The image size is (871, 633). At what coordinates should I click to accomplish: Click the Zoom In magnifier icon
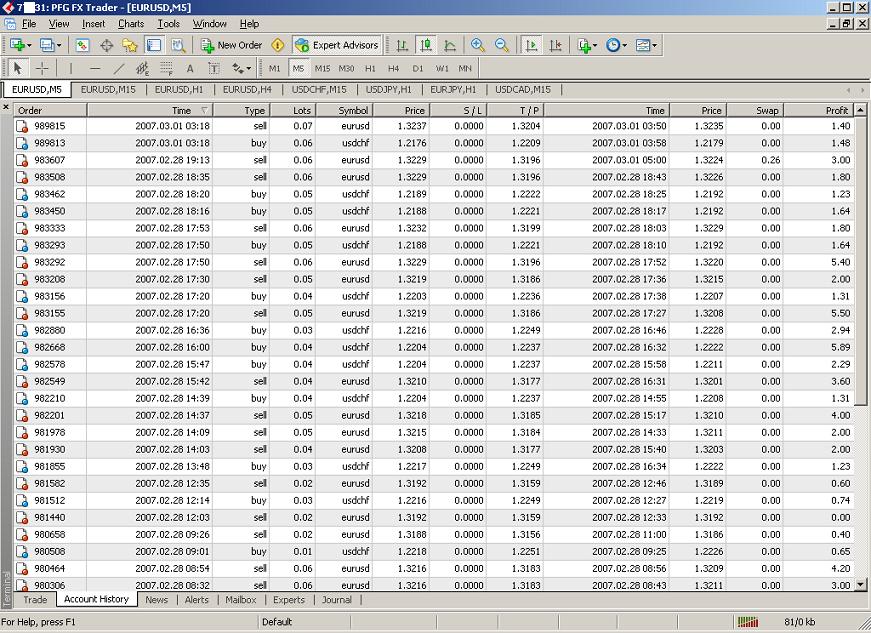(477, 45)
